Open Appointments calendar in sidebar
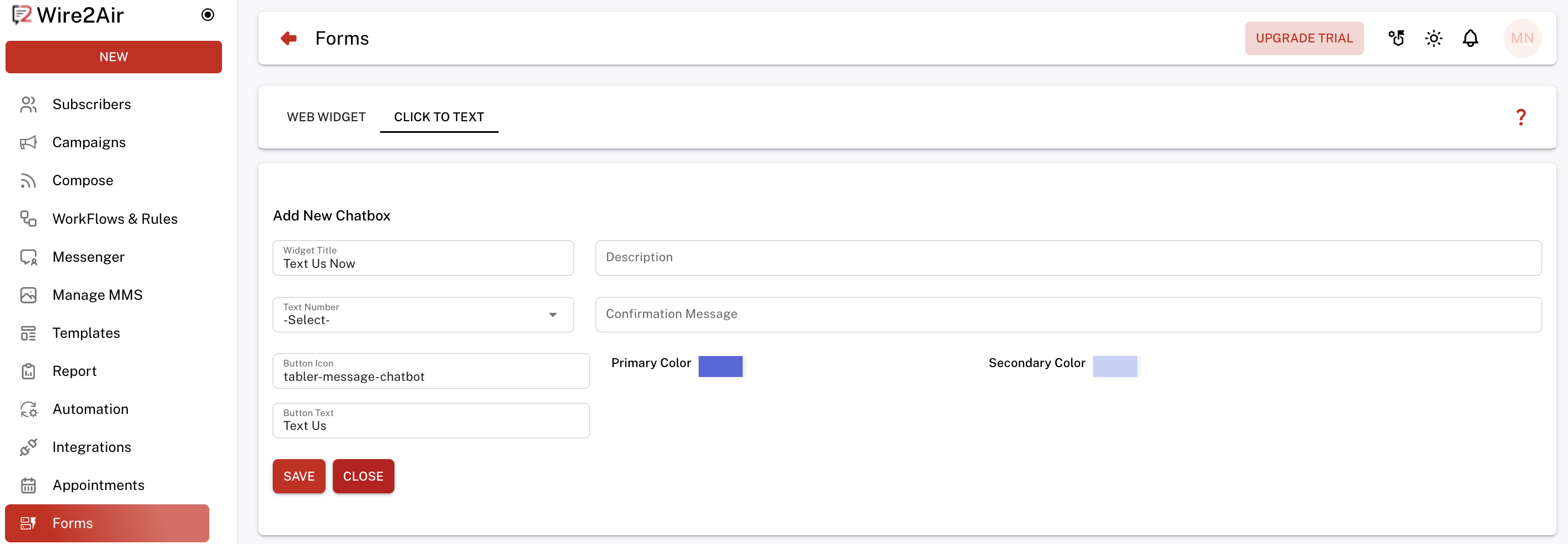1568x544 pixels. pyautogui.click(x=29, y=486)
